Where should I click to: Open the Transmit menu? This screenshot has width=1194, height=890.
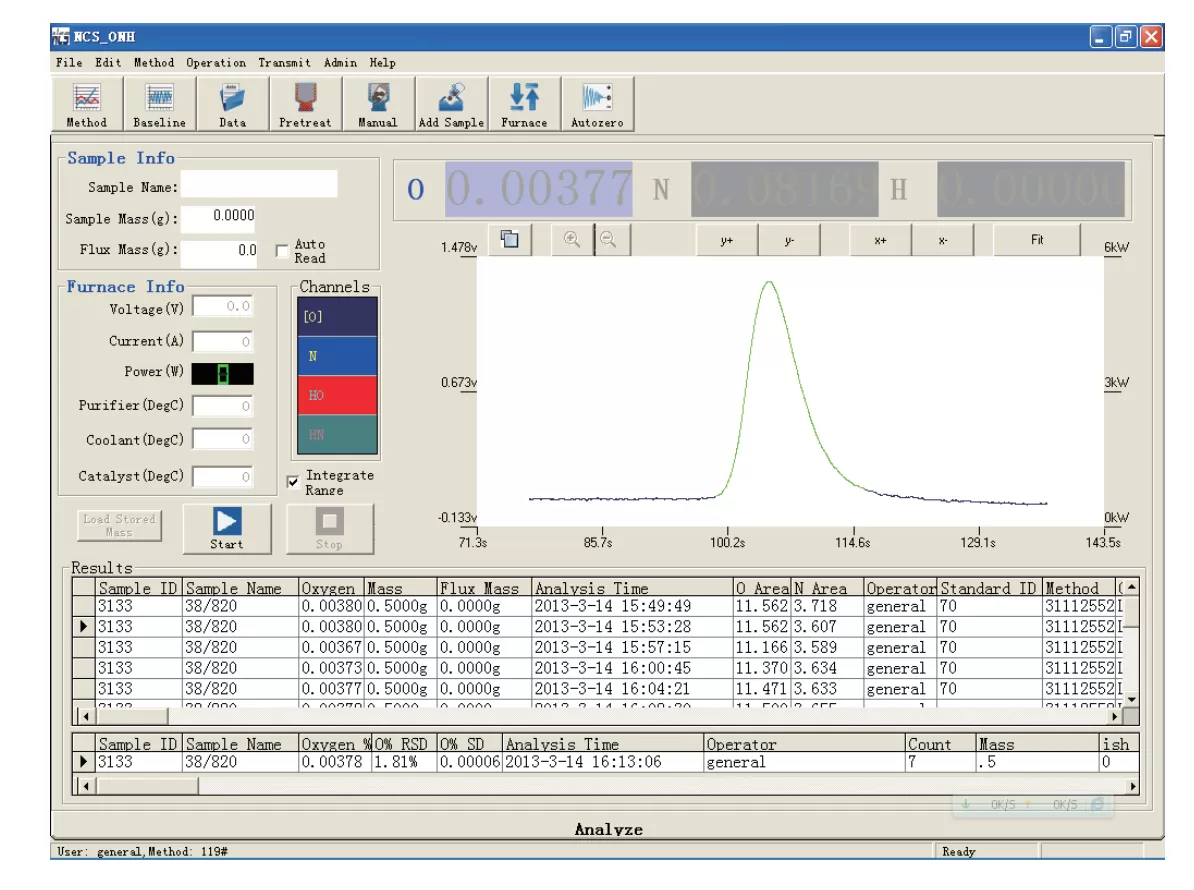coord(284,62)
